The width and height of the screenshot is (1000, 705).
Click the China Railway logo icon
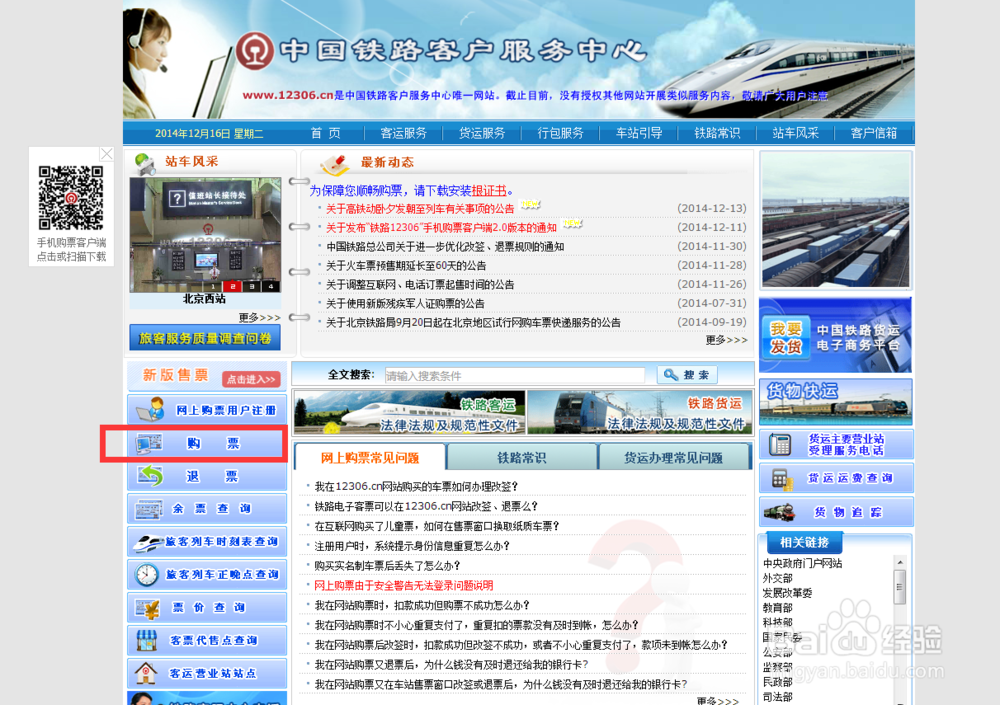[x=255, y=51]
